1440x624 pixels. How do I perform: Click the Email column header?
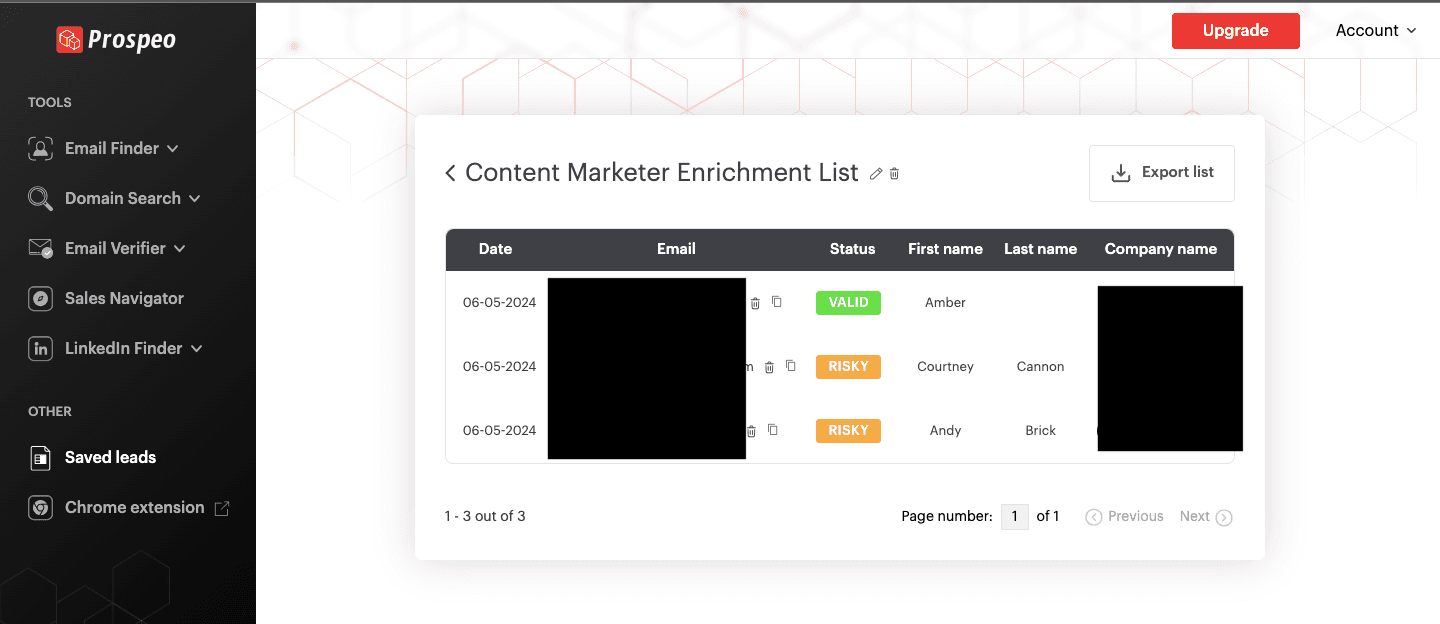676,249
